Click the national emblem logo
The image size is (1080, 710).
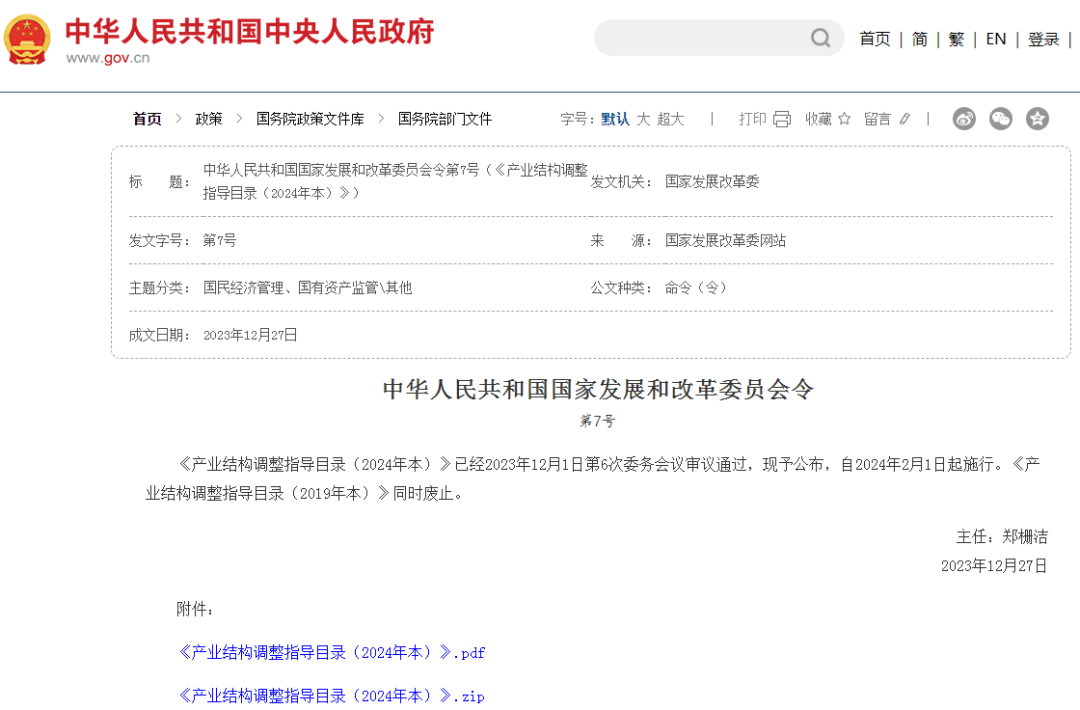27,40
